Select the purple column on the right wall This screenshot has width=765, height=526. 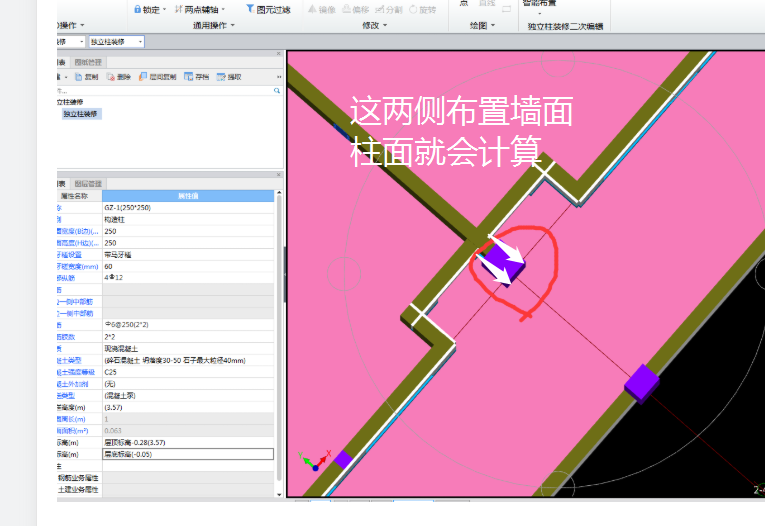click(642, 384)
